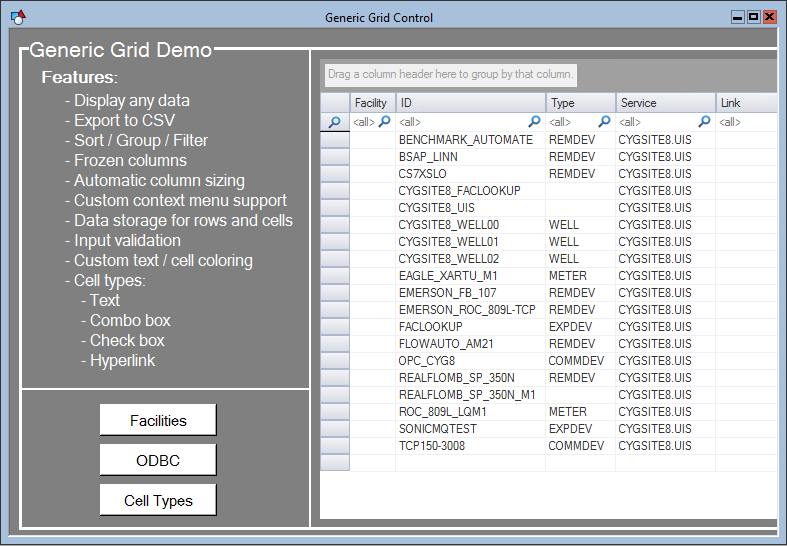Select the TCP150-3008 cell
The width and height of the screenshot is (787, 546).
[x=470, y=446]
